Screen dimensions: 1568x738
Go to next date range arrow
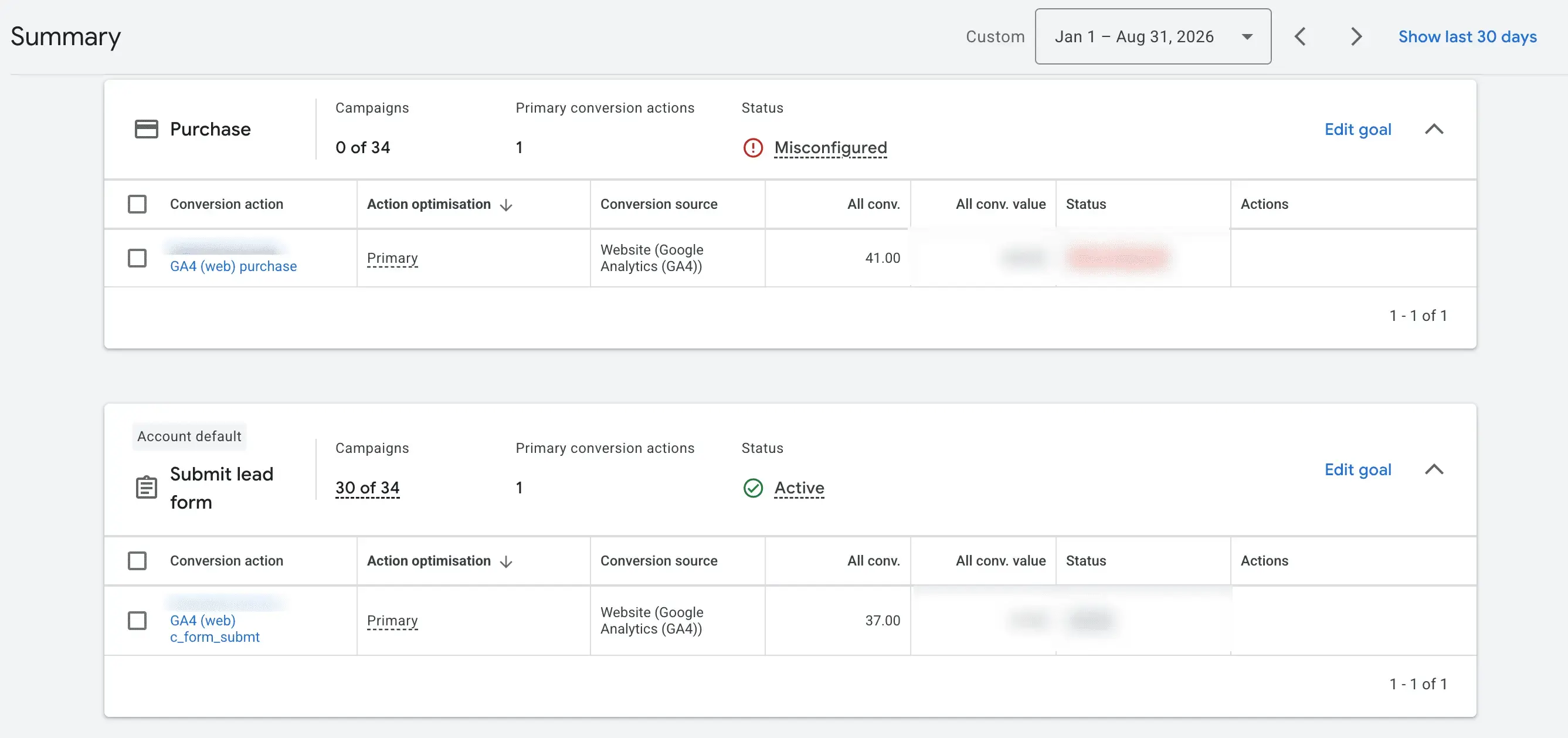[x=1356, y=36]
